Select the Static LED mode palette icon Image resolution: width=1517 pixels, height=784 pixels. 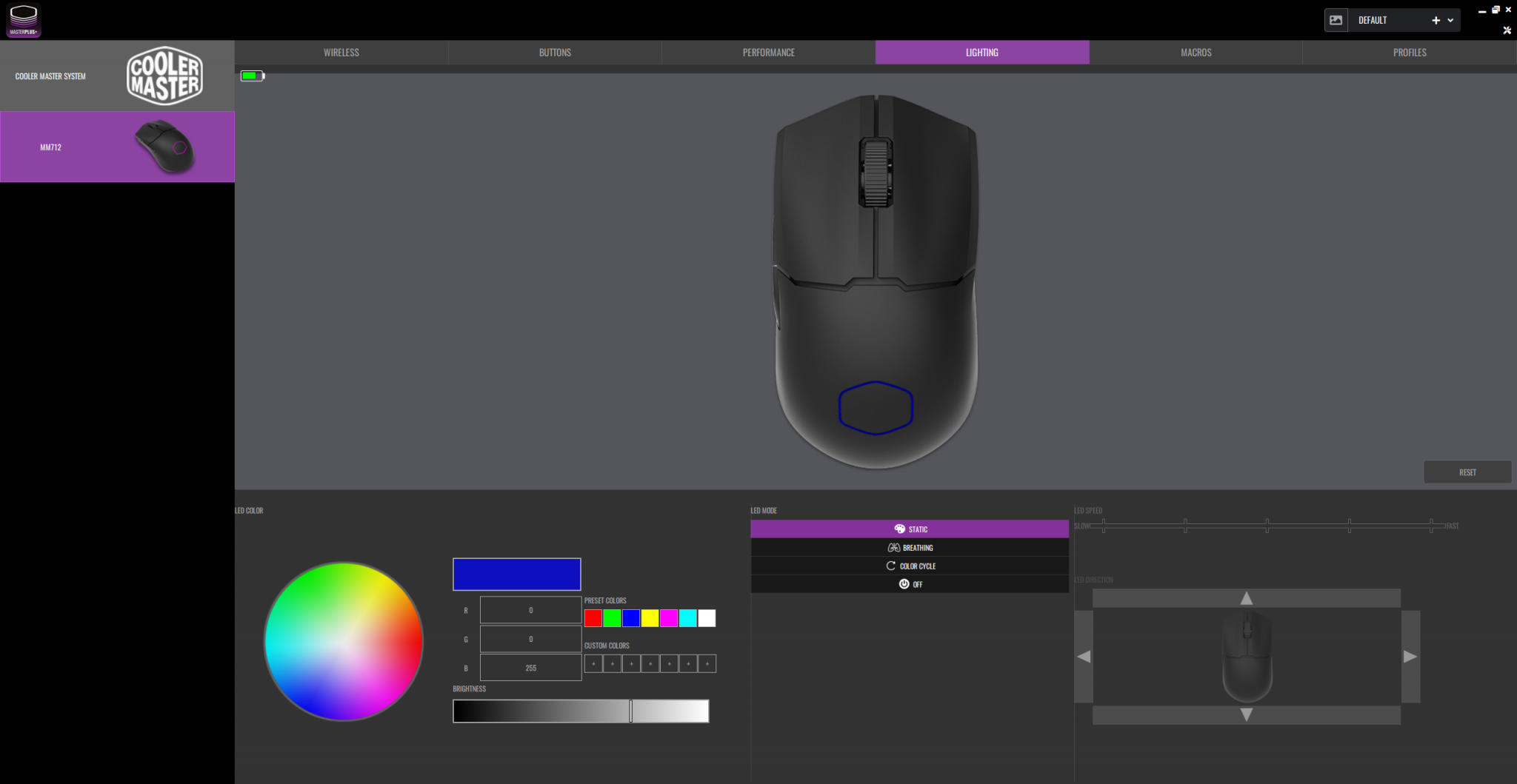pyautogui.click(x=901, y=529)
